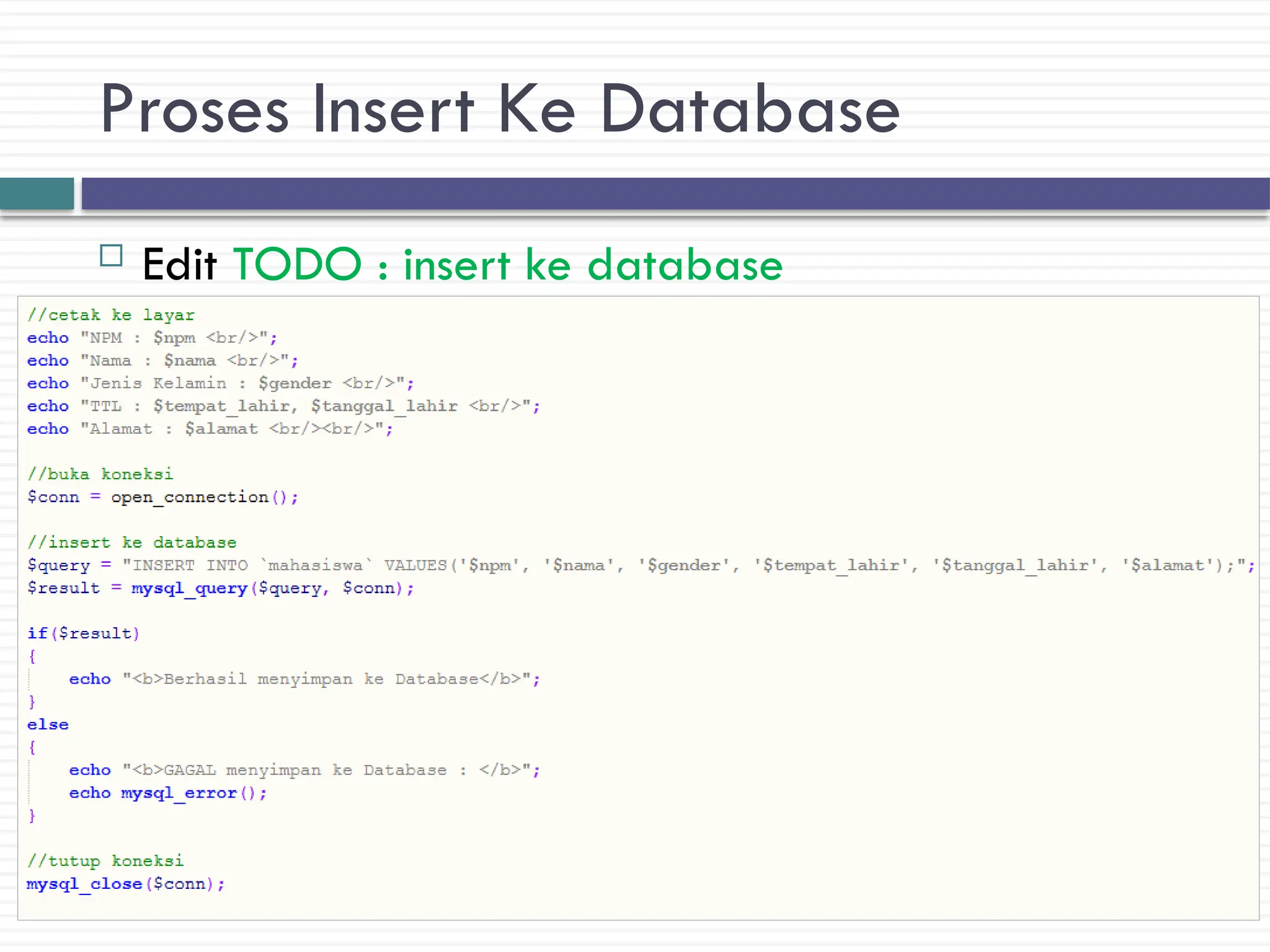This screenshot has height=952, width=1270.
Task: Click the comment '//cetak ke layar'
Action: (111, 315)
